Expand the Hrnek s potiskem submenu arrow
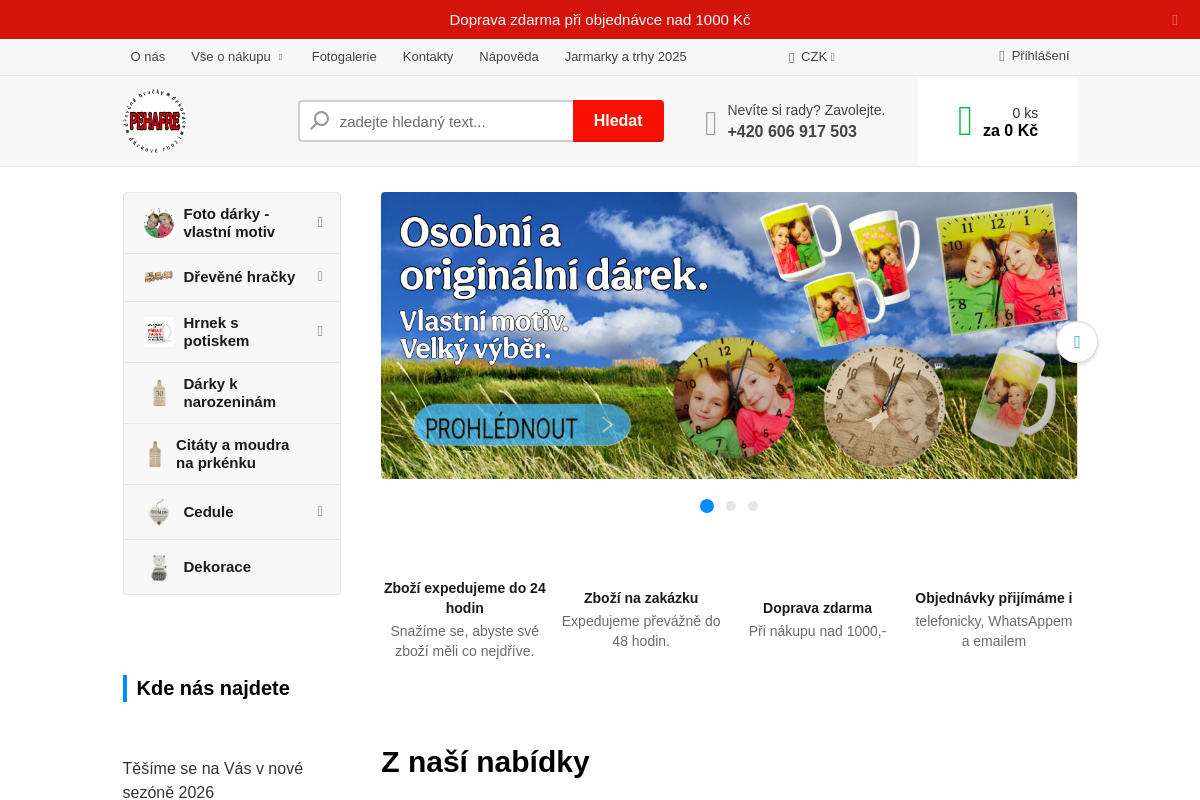 (x=320, y=331)
